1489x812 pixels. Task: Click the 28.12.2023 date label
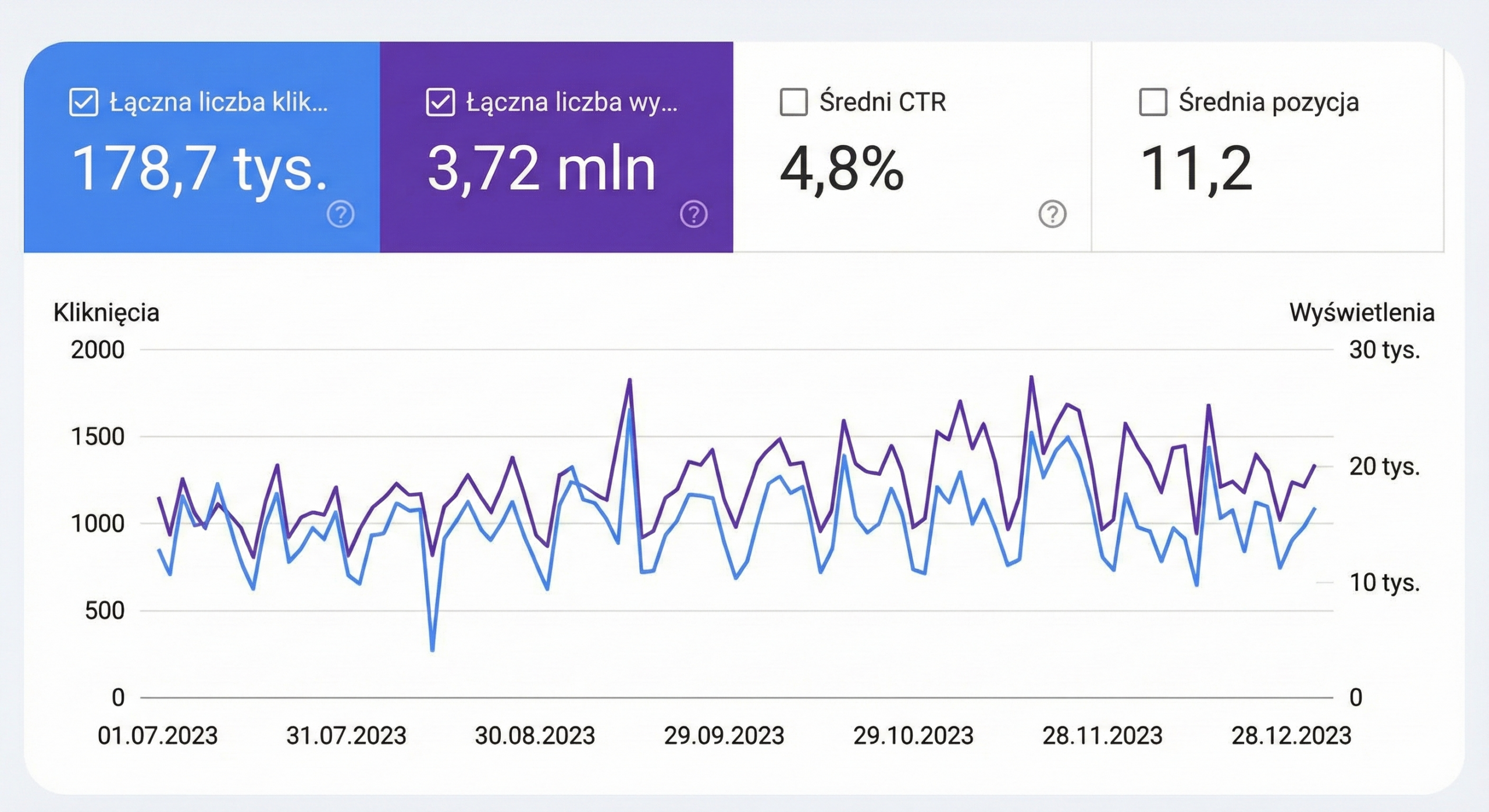[1291, 736]
